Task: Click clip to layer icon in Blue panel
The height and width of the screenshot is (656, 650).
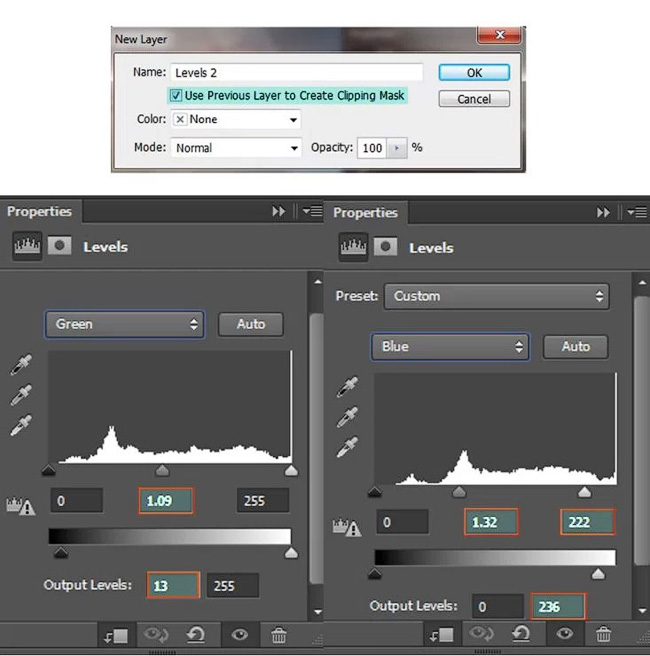Action: [441, 636]
